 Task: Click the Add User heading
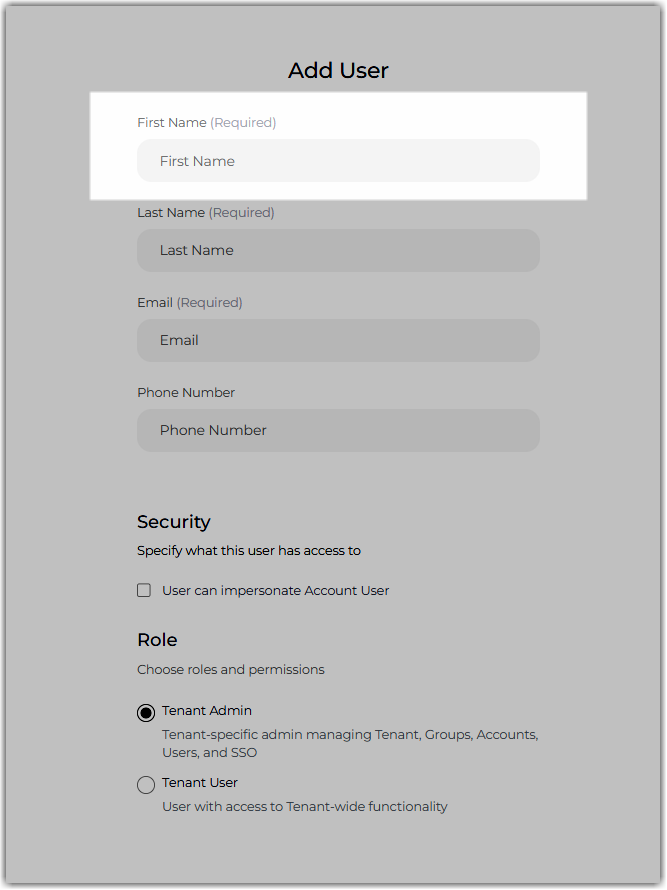[x=338, y=70]
